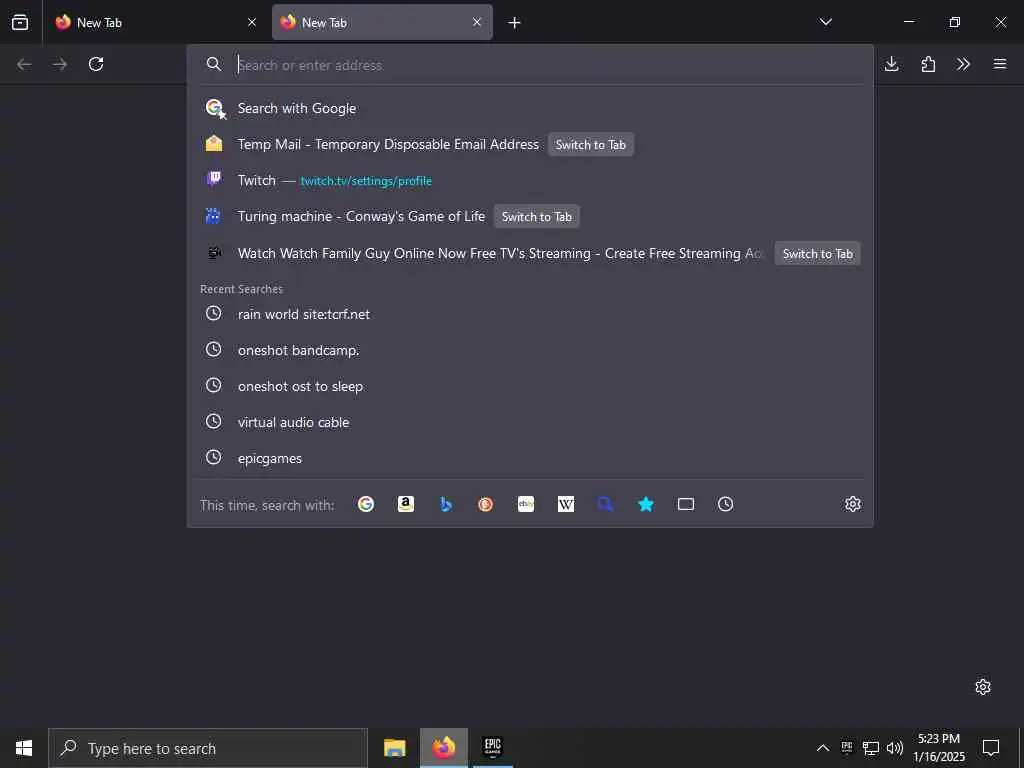The image size is (1024, 768).
Task: Open Firefox View icon
Action: [20, 22]
